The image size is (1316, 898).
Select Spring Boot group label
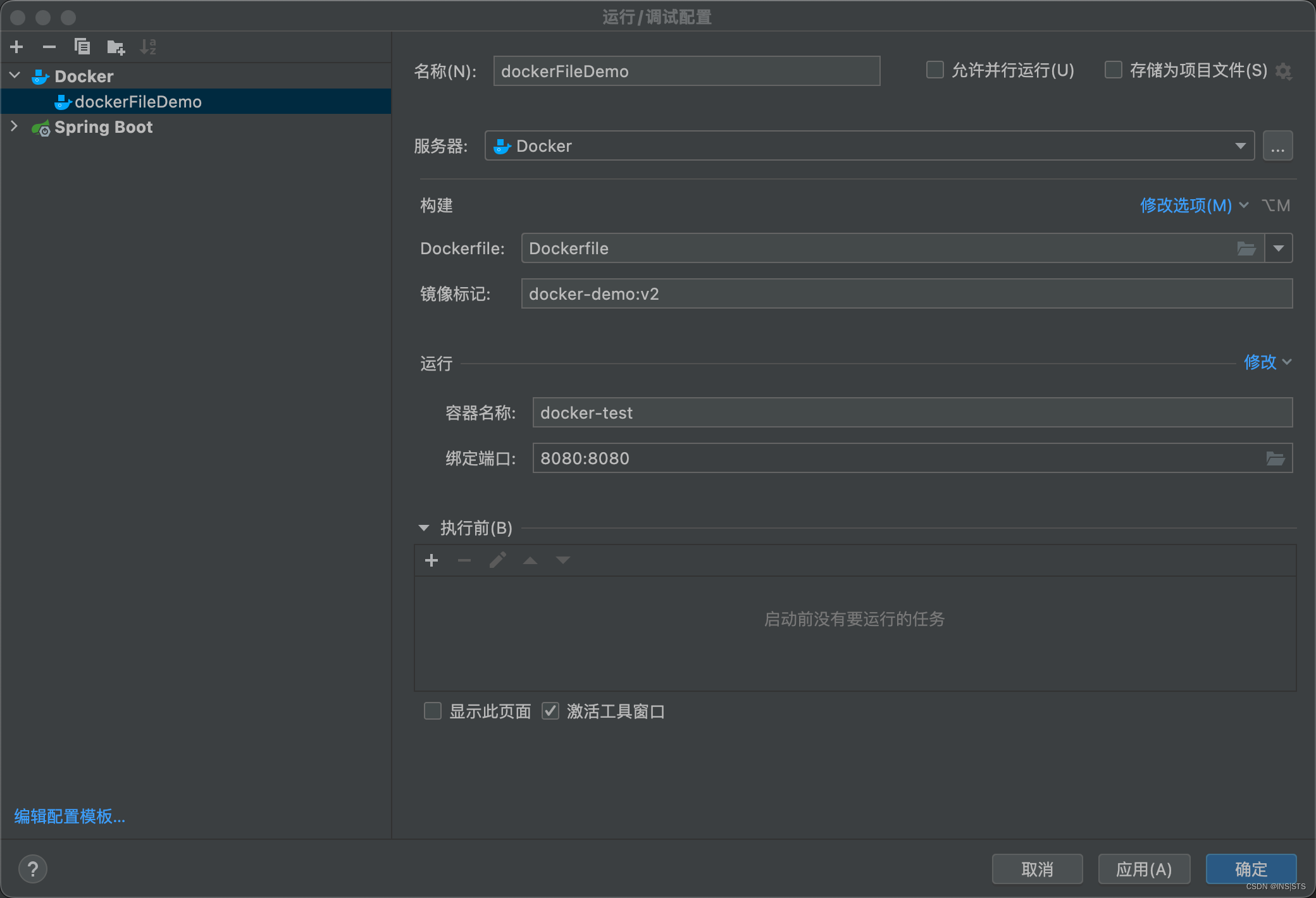point(103,127)
